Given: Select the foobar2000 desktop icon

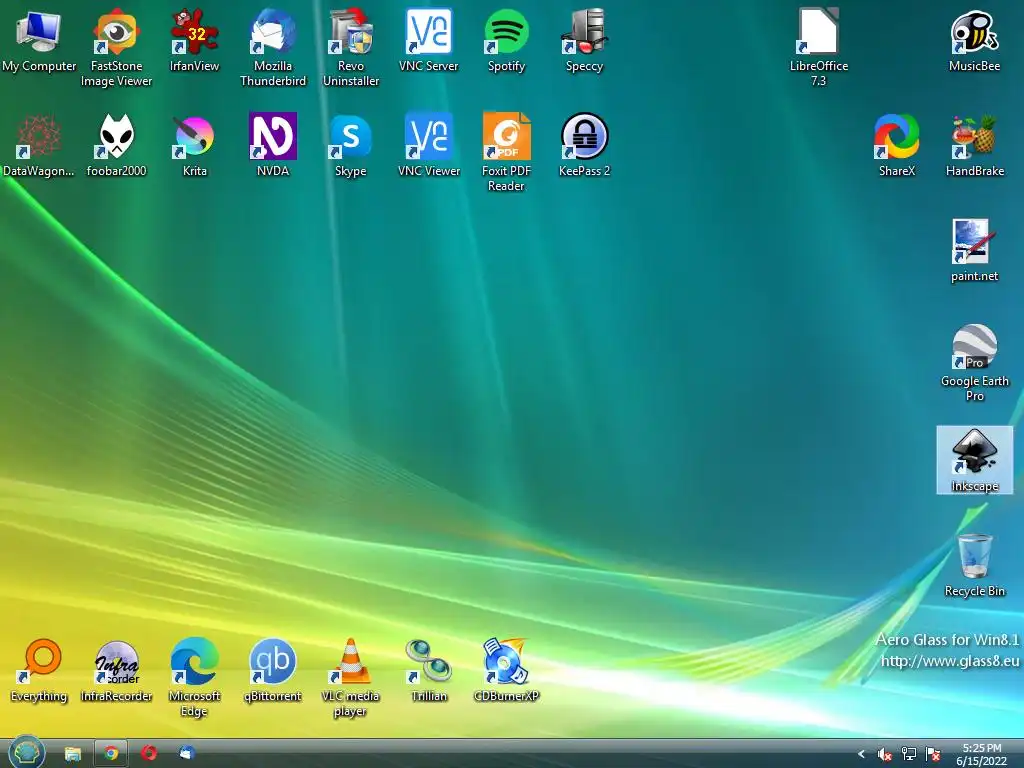Looking at the screenshot, I should coord(116,145).
